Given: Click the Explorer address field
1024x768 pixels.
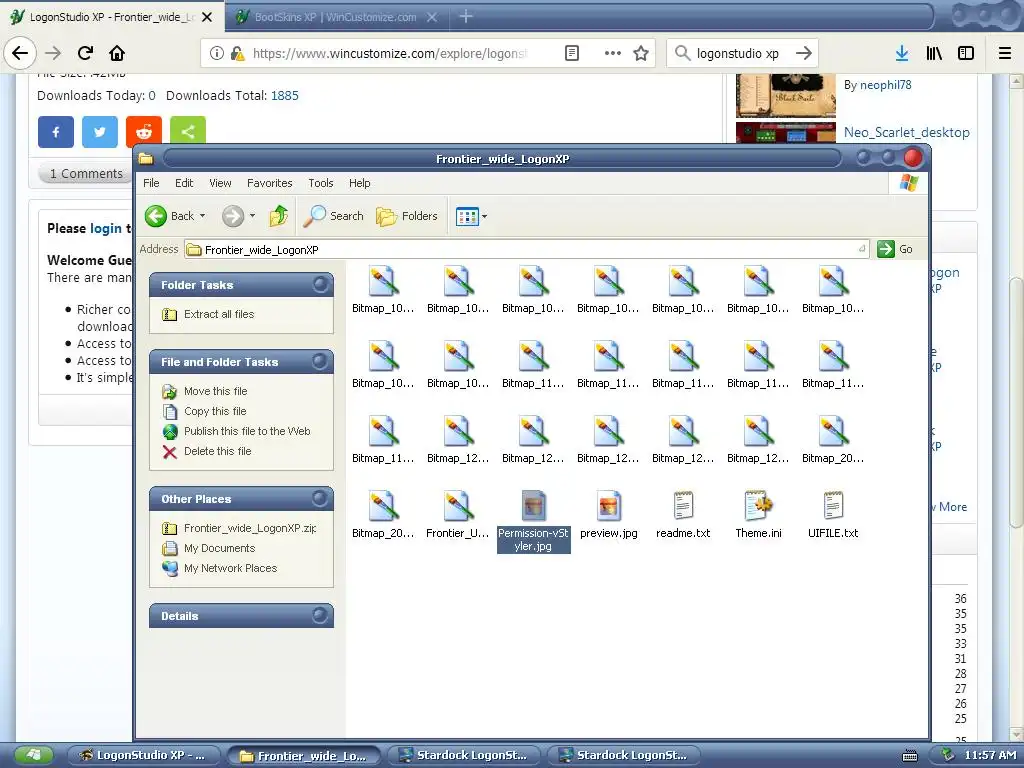Looking at the screenshot, I should [526, 249].
